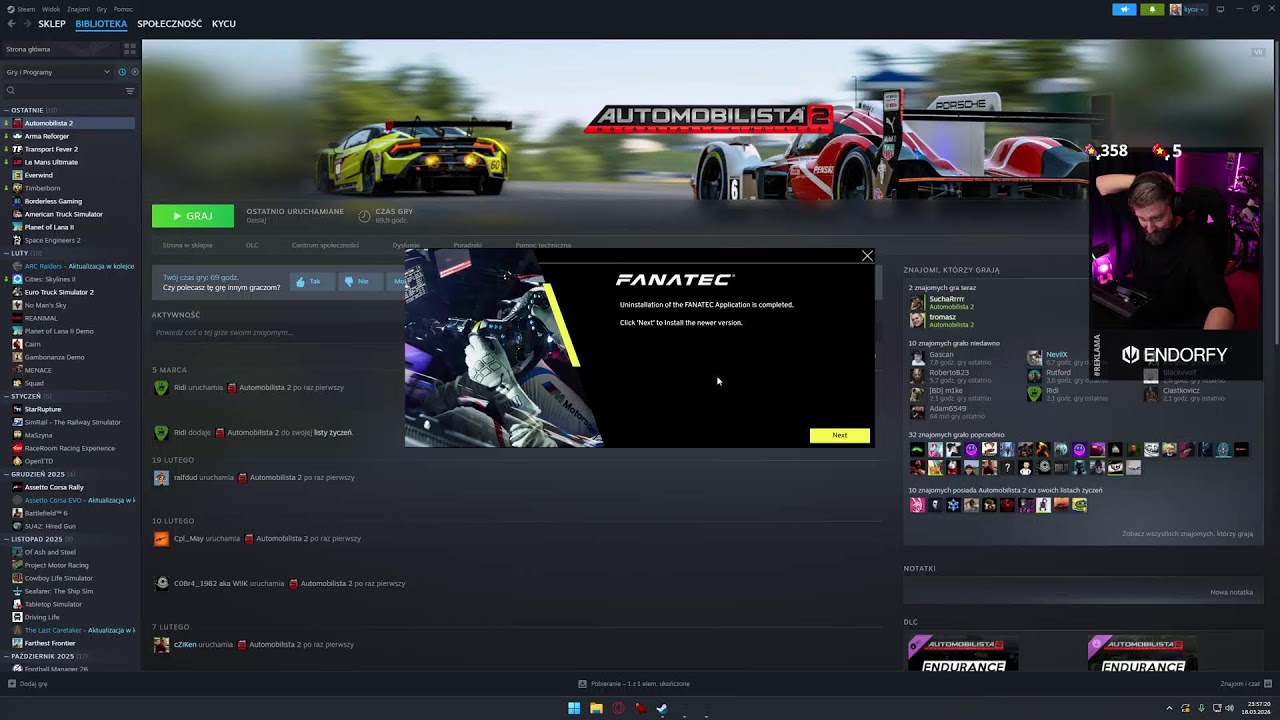Open the BIBLIOTEKA library tab
Viewport: 1280px width, 720px height.
101,24
